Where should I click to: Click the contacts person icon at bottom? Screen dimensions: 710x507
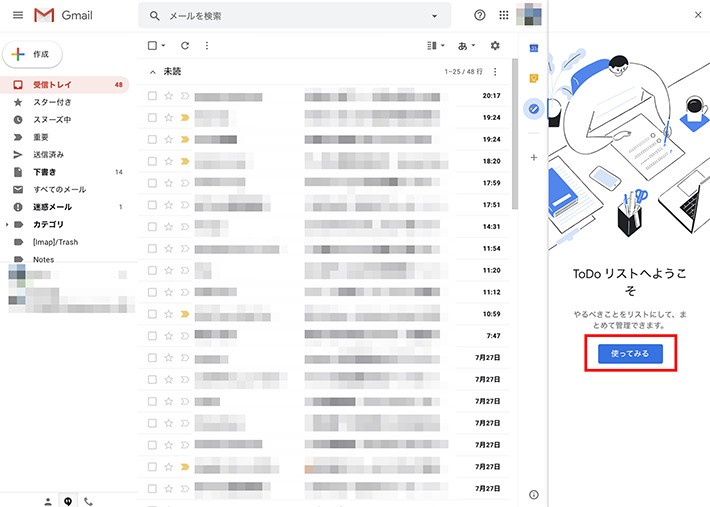48,501
